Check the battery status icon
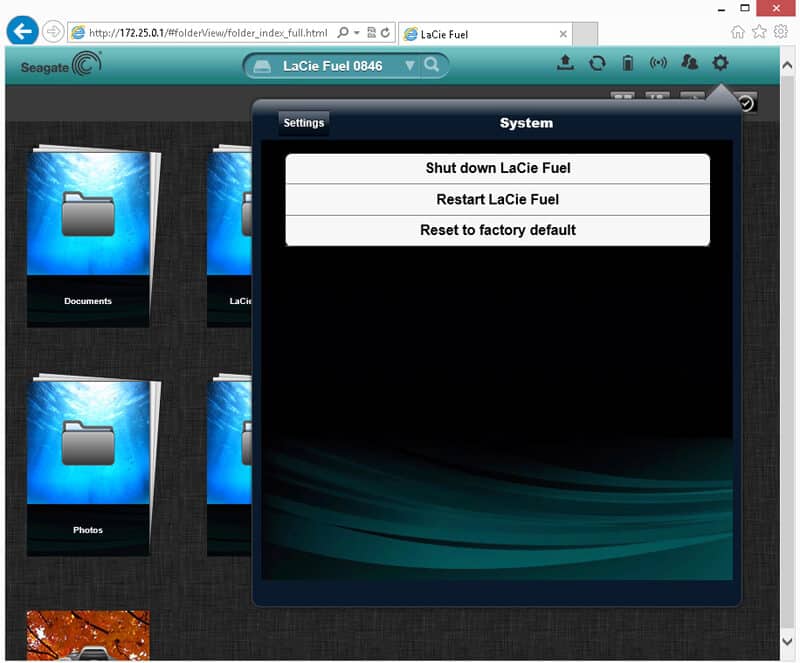The height and width of the screenshot is (663, 800). (628, 63)
